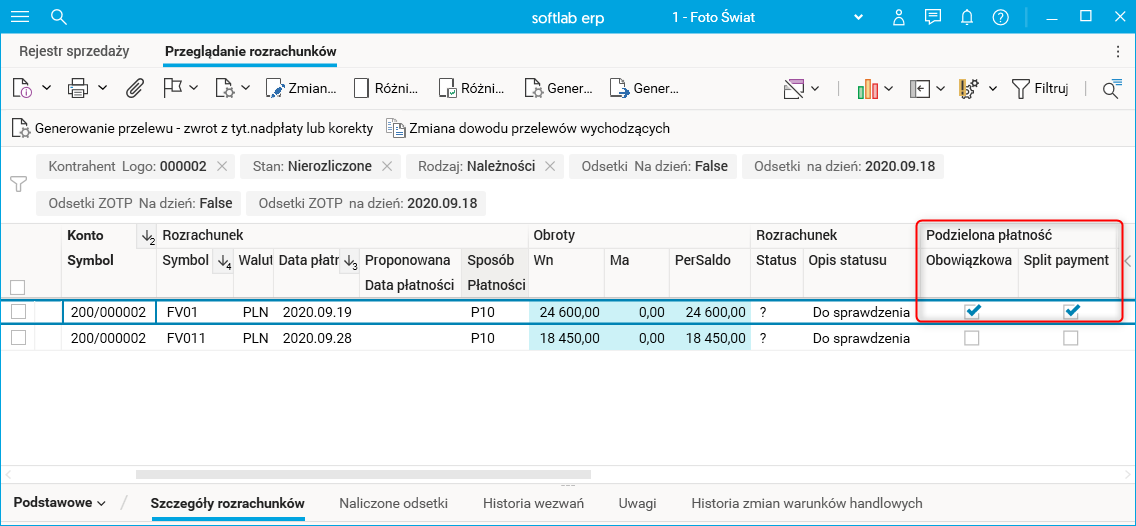
Task: Click the Zmian... toolbar button
Action: coord(301,88)
